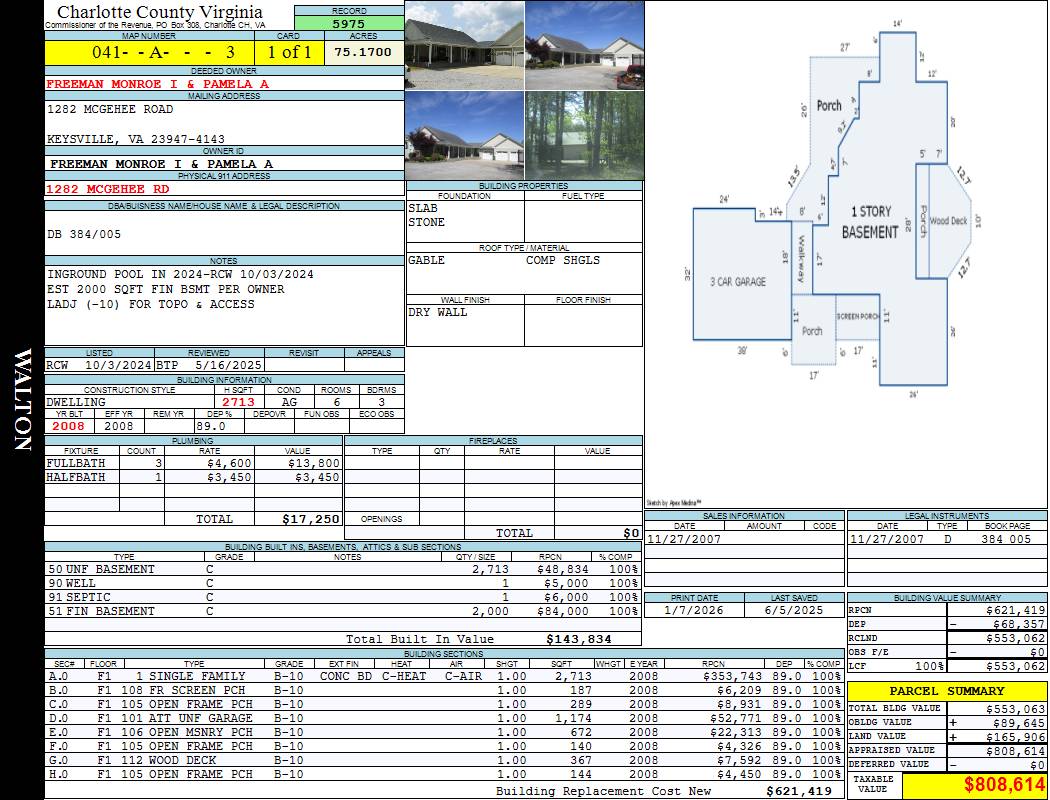Select the legal instrument book page 384 005
Viewport: 1050px width, 800px height.
1004,539
